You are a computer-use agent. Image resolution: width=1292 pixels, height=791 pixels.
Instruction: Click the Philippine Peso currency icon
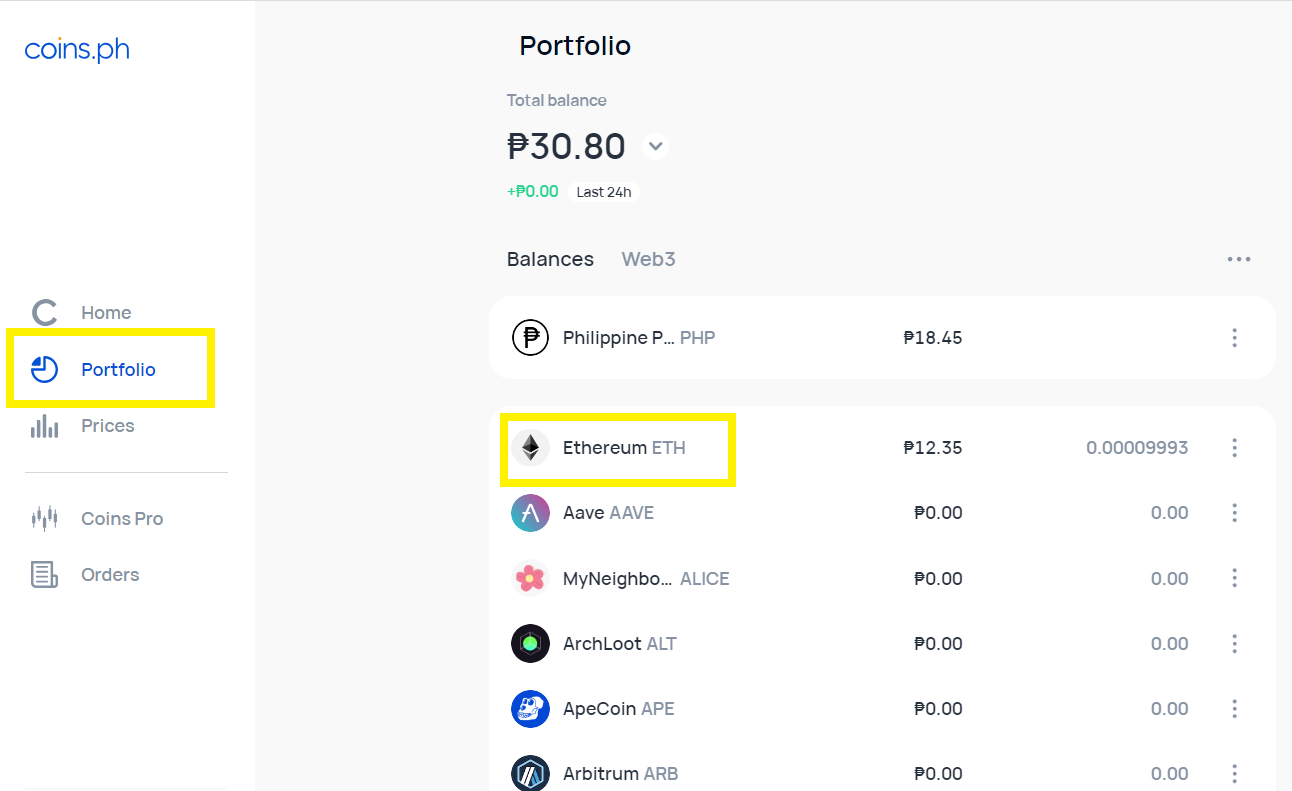tap(530, 337)
